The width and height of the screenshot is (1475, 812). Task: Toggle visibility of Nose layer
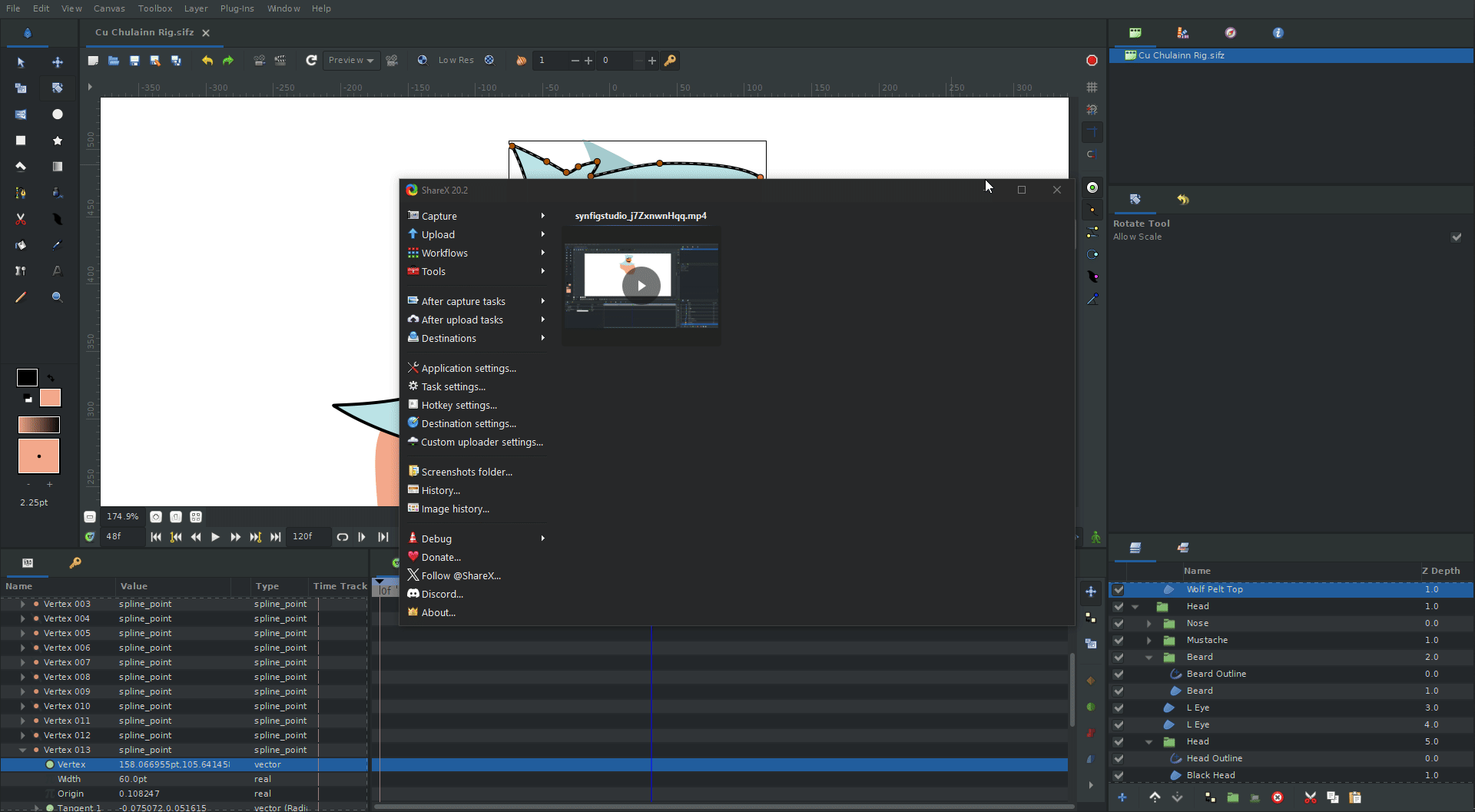pos(1119,624)
